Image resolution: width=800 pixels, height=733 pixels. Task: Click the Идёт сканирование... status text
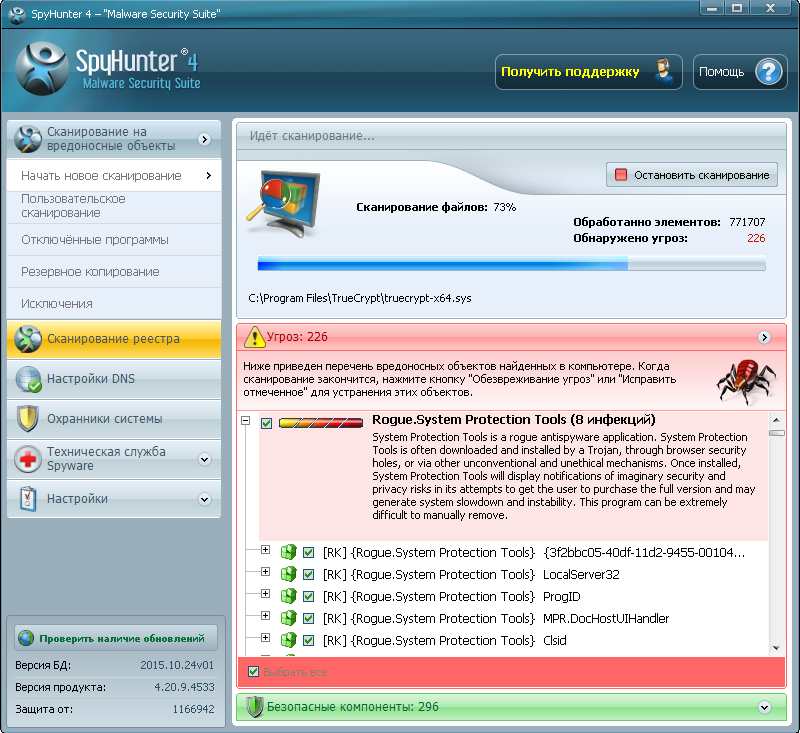312,136
